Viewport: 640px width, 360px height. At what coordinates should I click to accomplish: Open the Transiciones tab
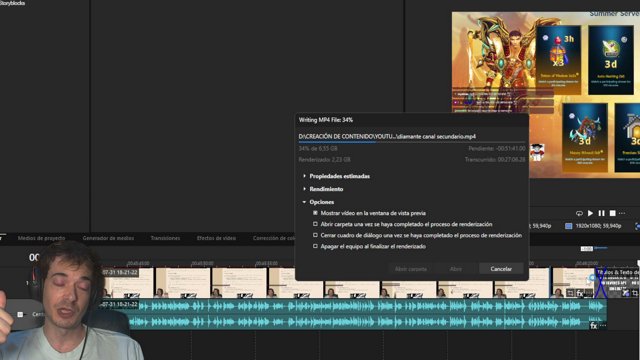[165, 238]
